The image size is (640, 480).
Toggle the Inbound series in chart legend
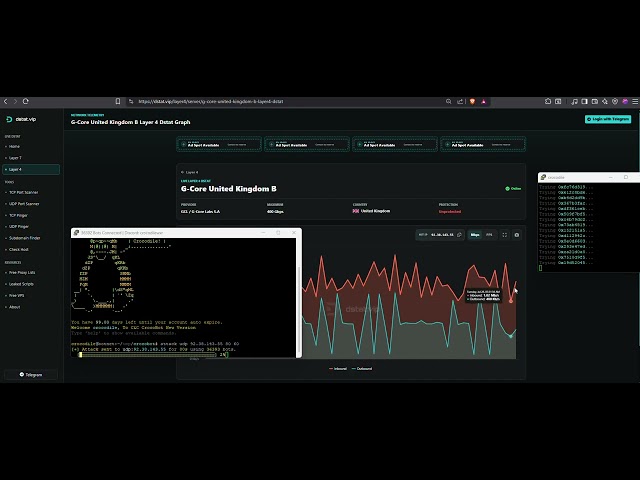pyautogui.click(x=338, y=369)
